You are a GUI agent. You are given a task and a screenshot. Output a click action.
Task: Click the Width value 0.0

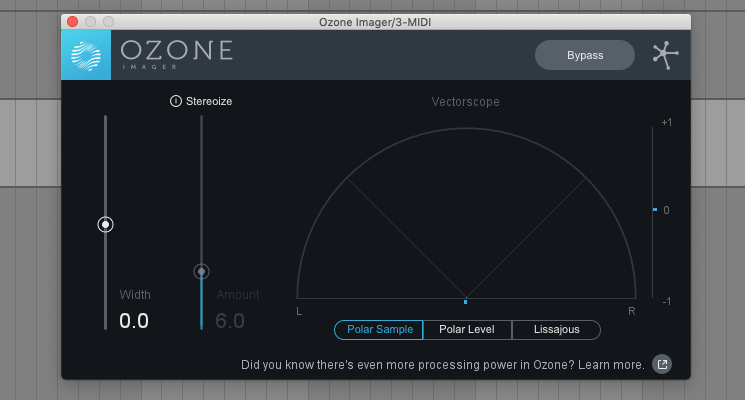click(134, 321)
